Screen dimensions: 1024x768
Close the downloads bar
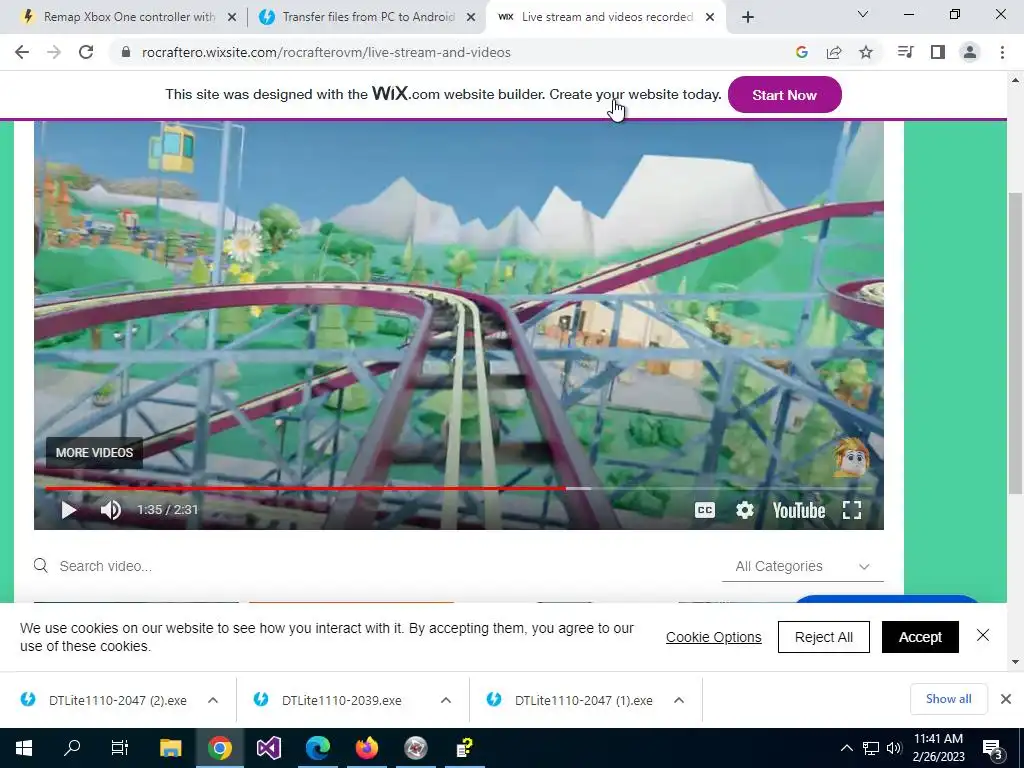[x=1006, y=699]
